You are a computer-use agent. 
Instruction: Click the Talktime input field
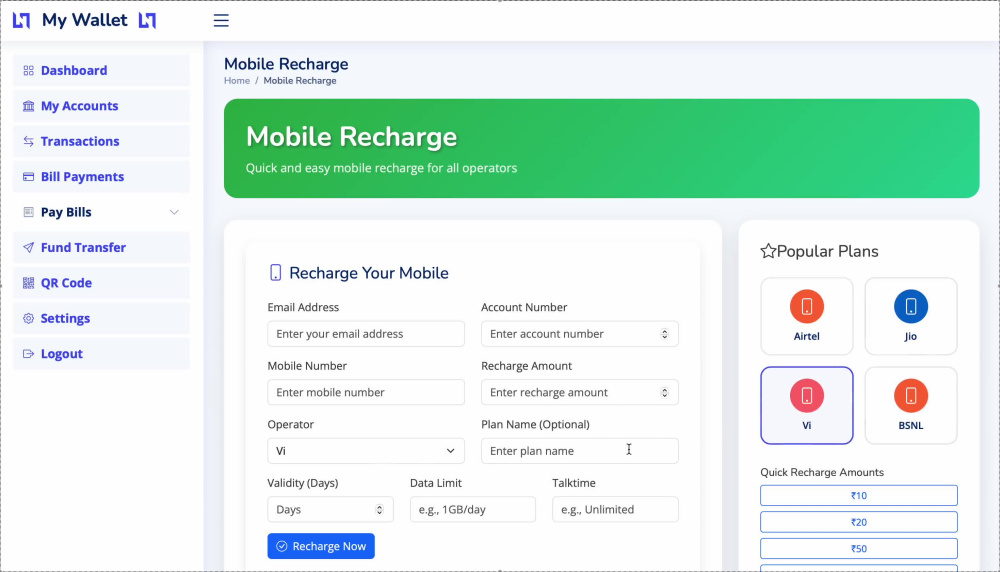[x=615, y=510]
